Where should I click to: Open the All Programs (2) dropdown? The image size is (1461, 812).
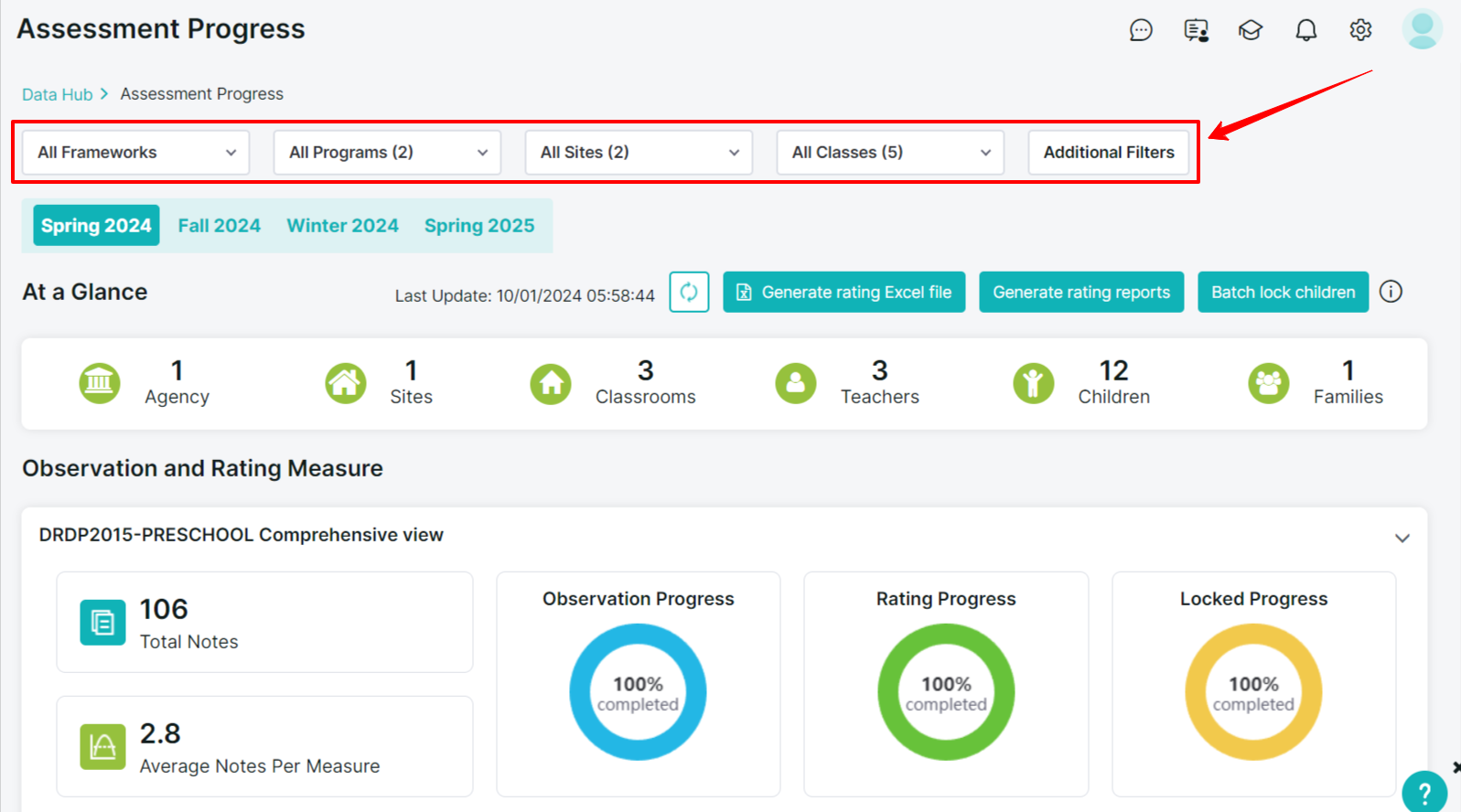click(x=387, y=153)
